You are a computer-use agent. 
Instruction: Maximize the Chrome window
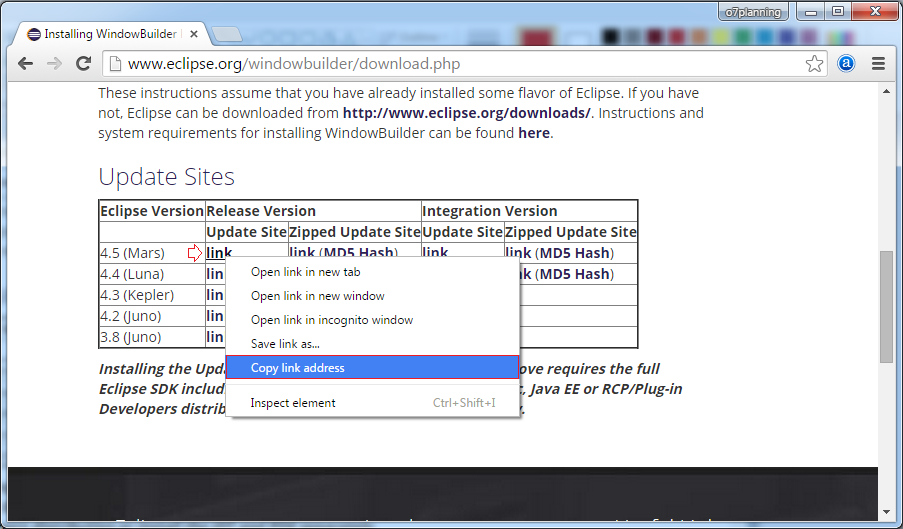[838, 12]
